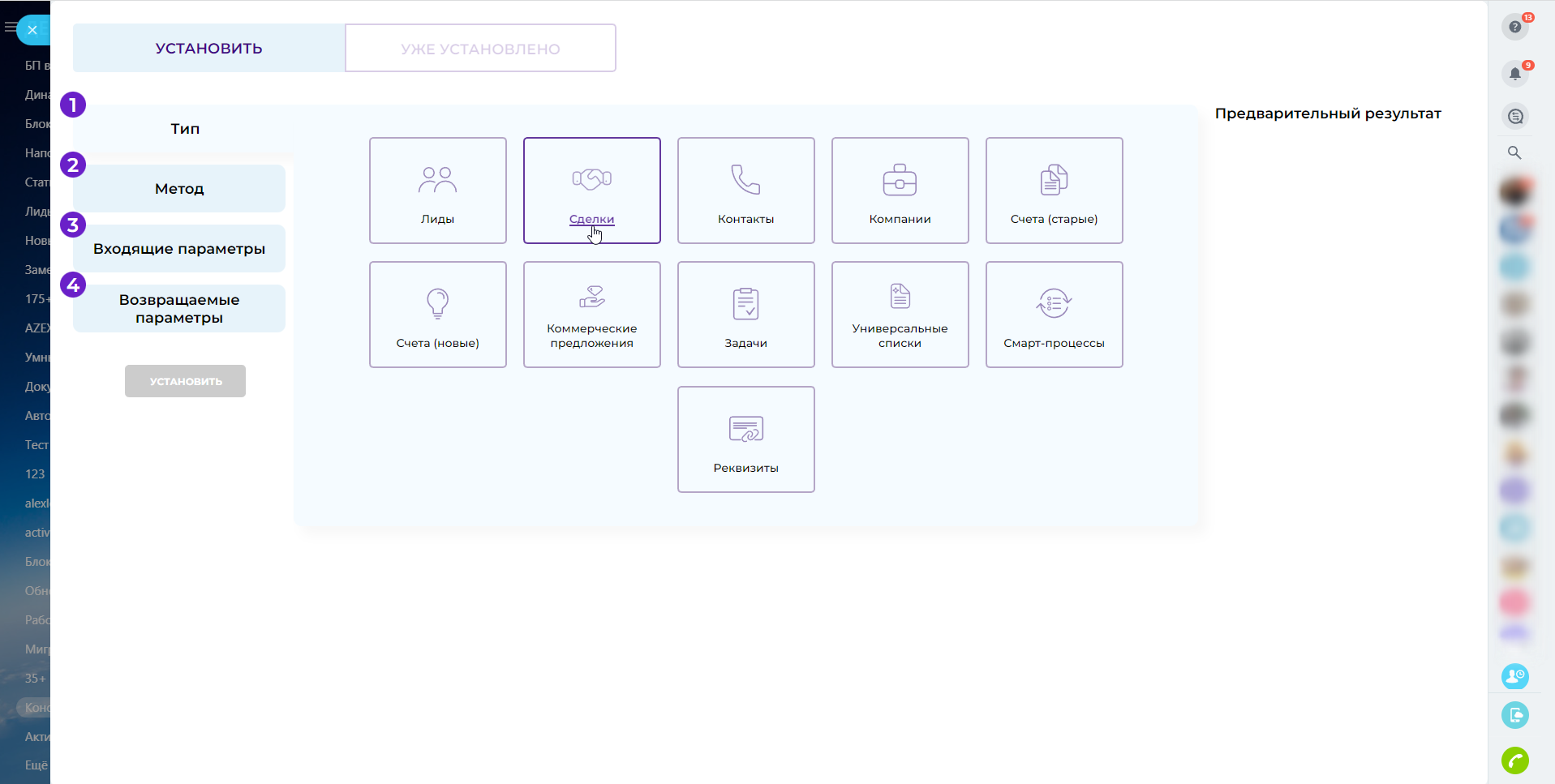Close the slider panel with X button
This screenshot has width=1555, height=784.
point(32,30)
